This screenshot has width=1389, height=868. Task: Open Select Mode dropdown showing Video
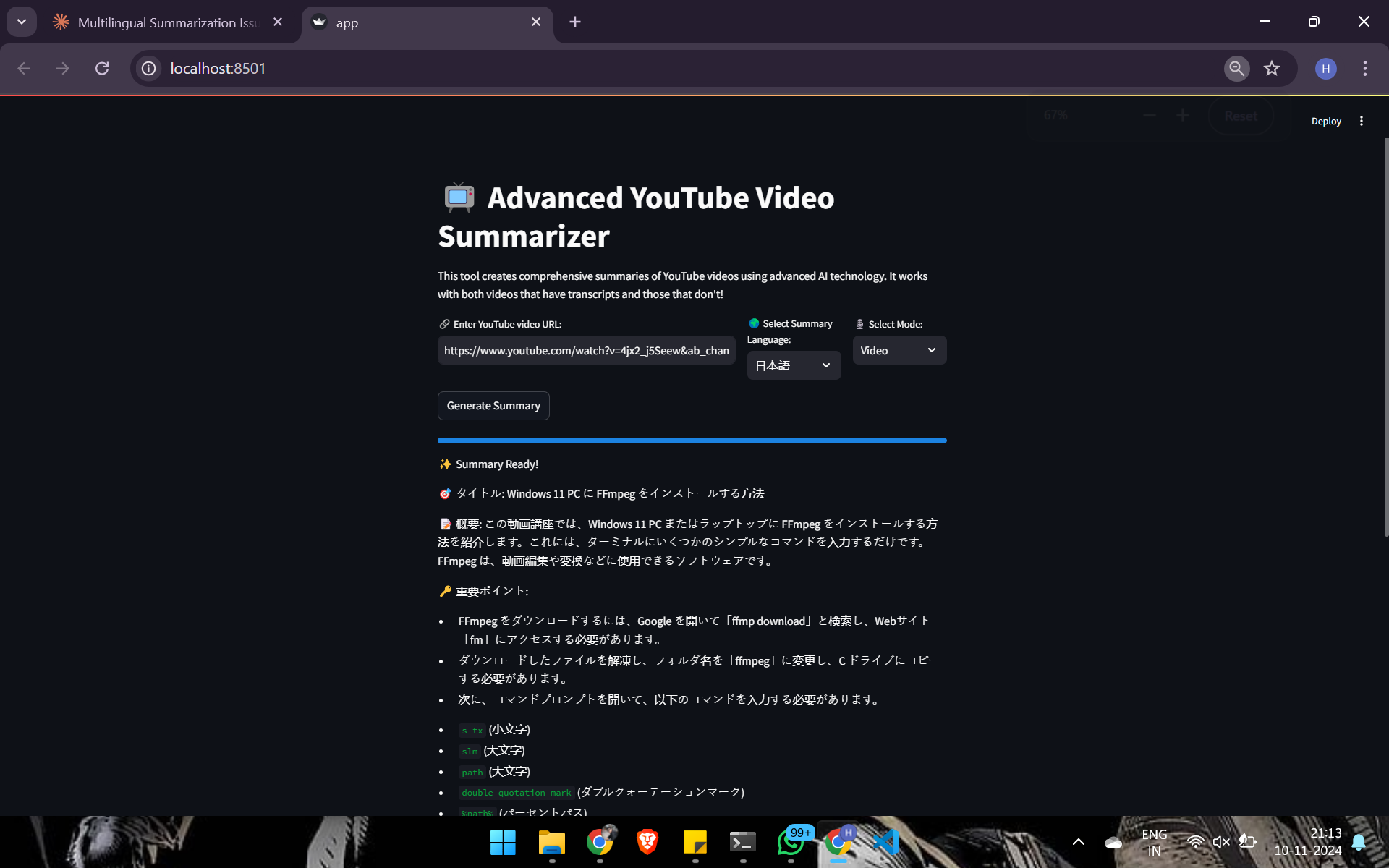coord(899,350)
